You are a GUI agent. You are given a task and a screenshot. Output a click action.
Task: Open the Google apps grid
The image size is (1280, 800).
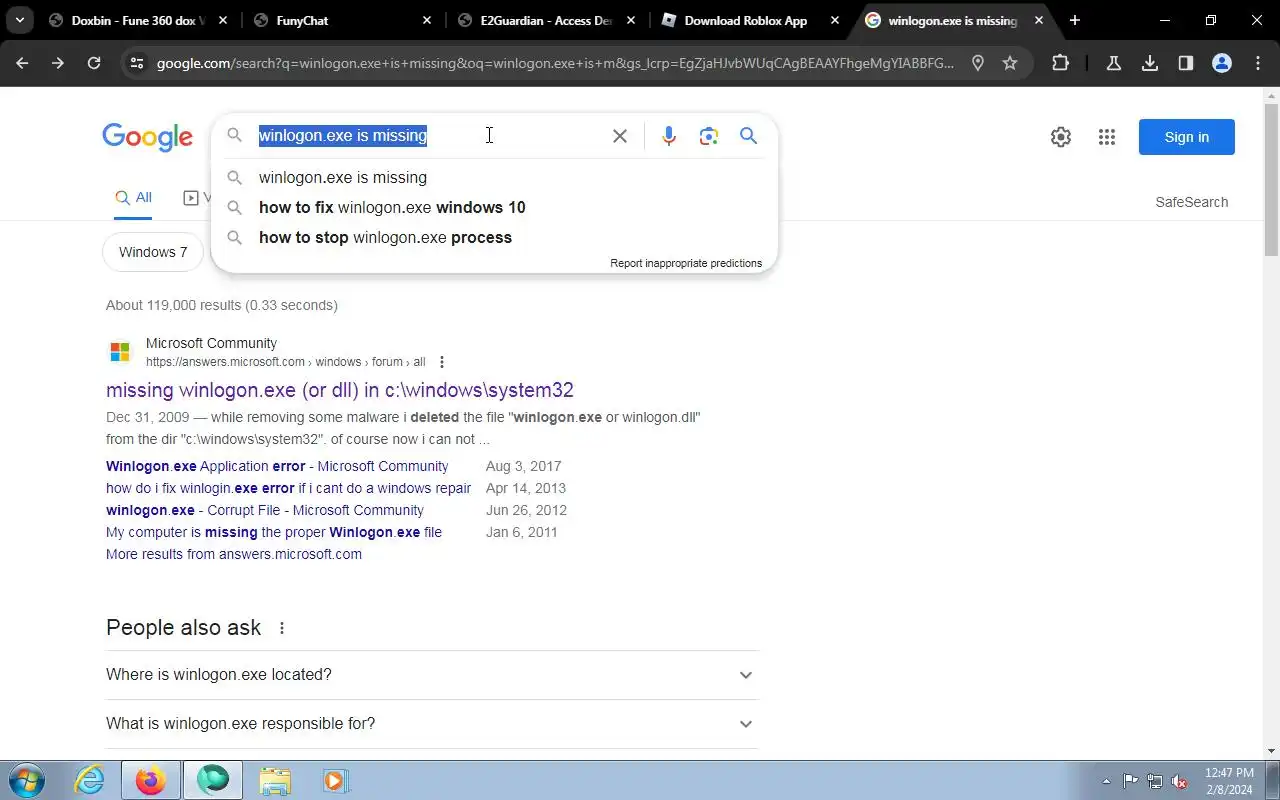pyautogui.click(x=1106, y=137)
